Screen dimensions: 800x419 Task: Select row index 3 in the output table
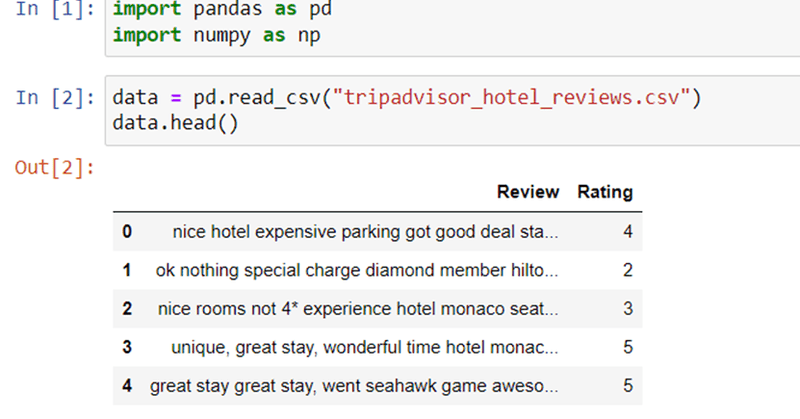point(127,347)
